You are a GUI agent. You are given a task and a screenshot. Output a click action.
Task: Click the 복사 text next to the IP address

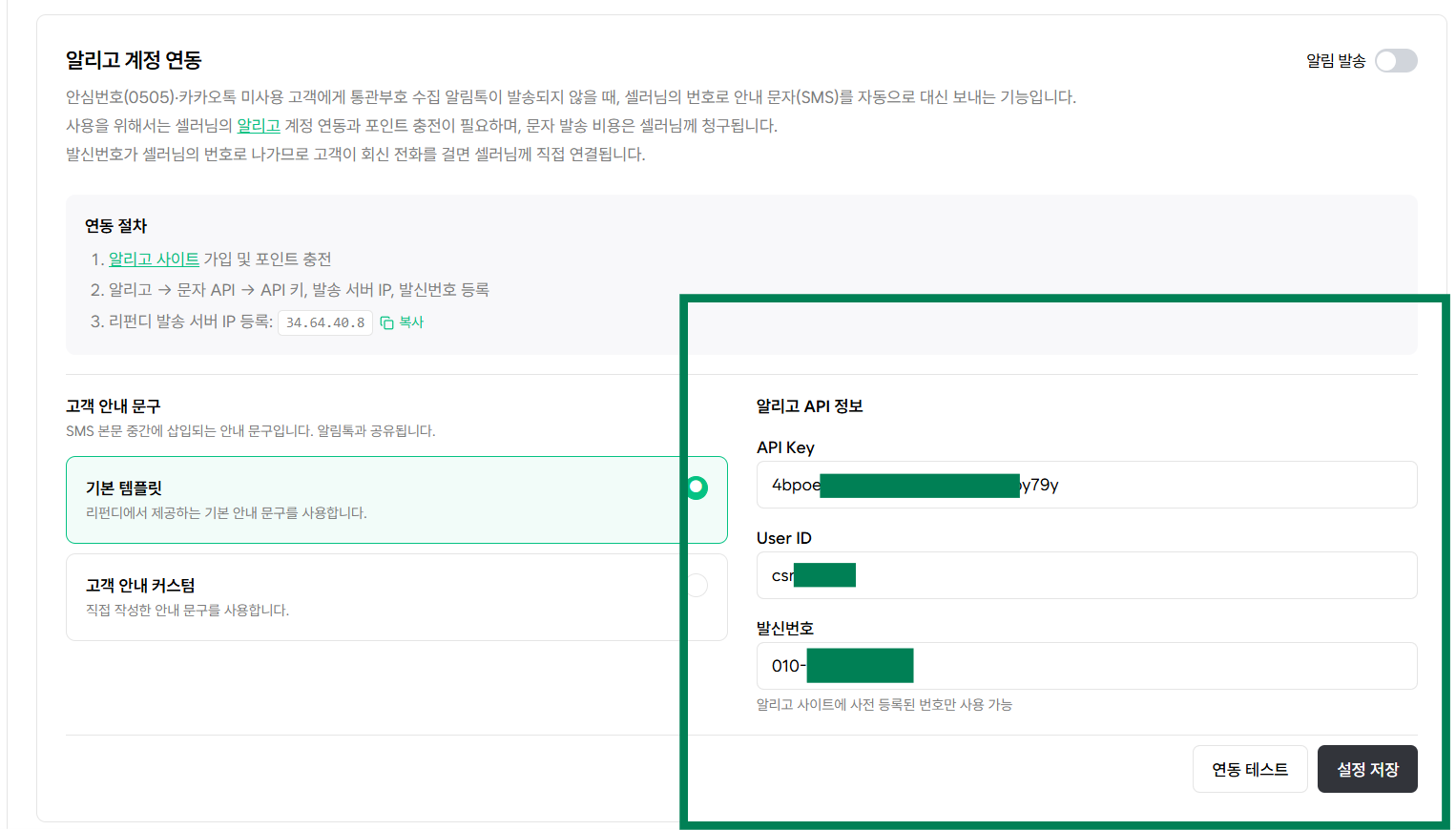(x=411, y=322)
